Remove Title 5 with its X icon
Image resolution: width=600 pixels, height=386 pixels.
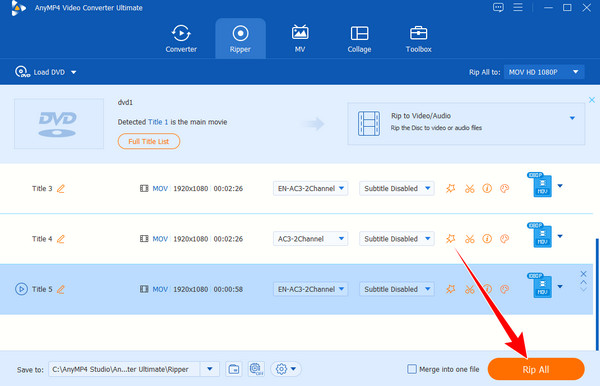pos(583,274)
